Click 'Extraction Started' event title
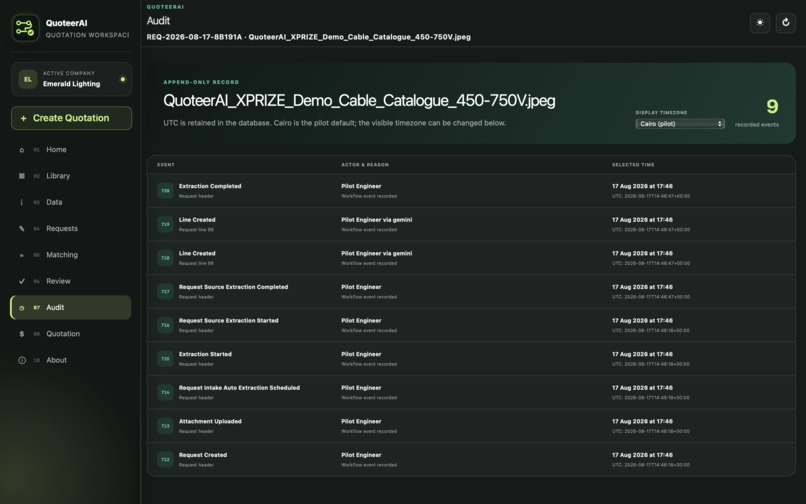Viewport: 806px width, 504px height. (205, 354)
